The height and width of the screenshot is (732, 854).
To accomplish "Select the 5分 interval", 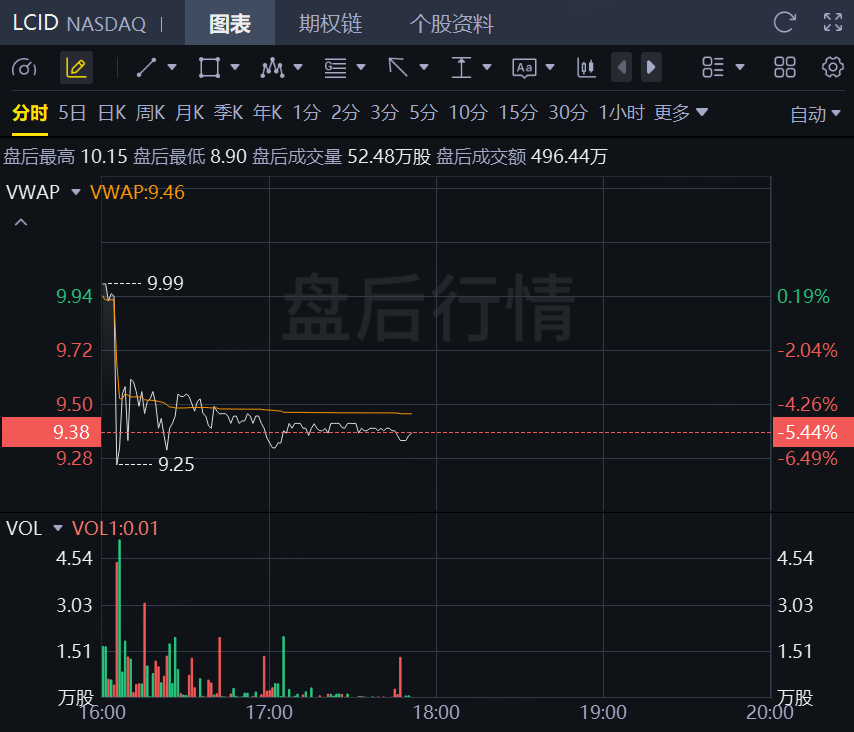I will click(423, 113).
